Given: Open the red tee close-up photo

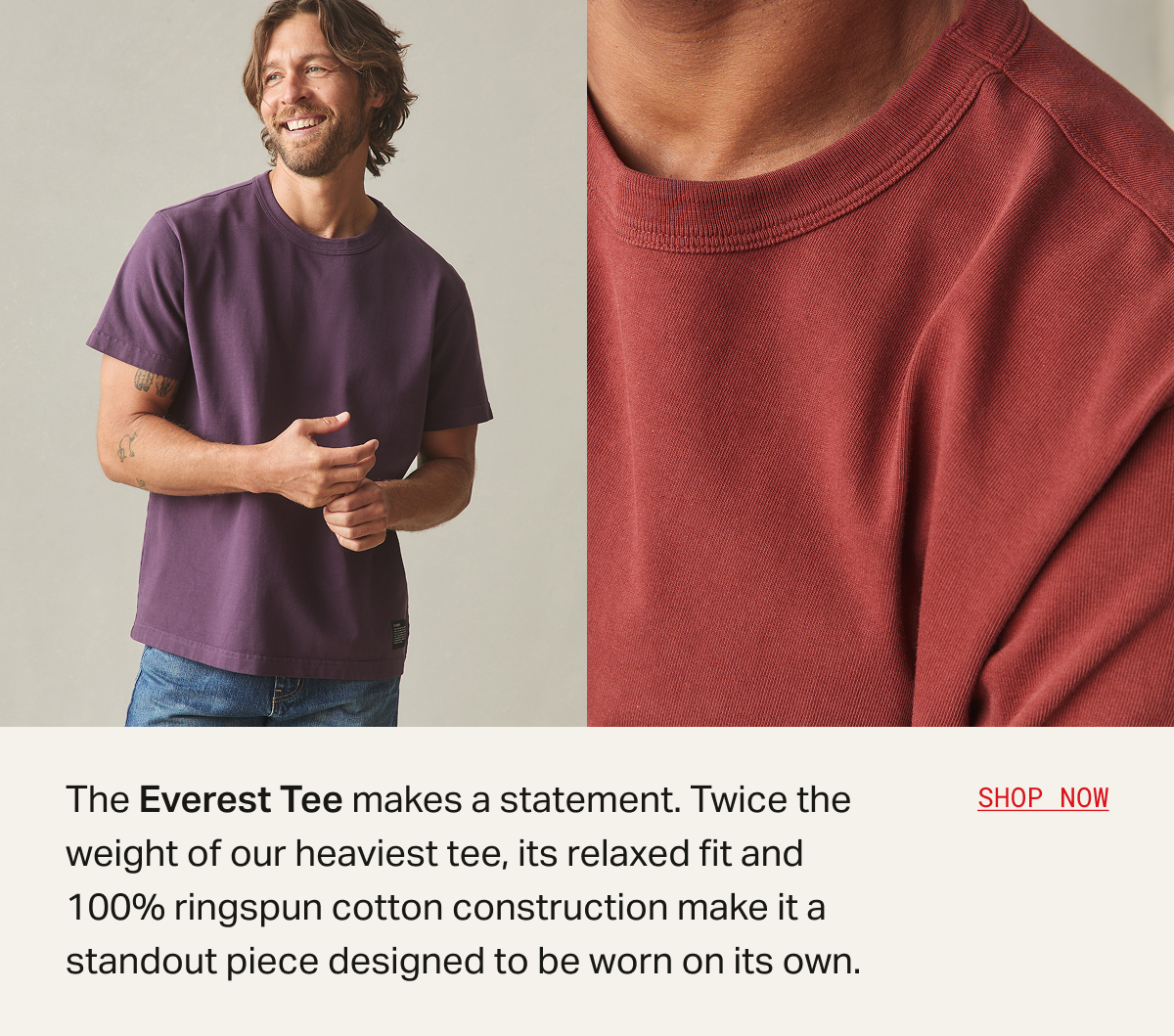Looking at the screenshot, I should (x=880, y=363).
